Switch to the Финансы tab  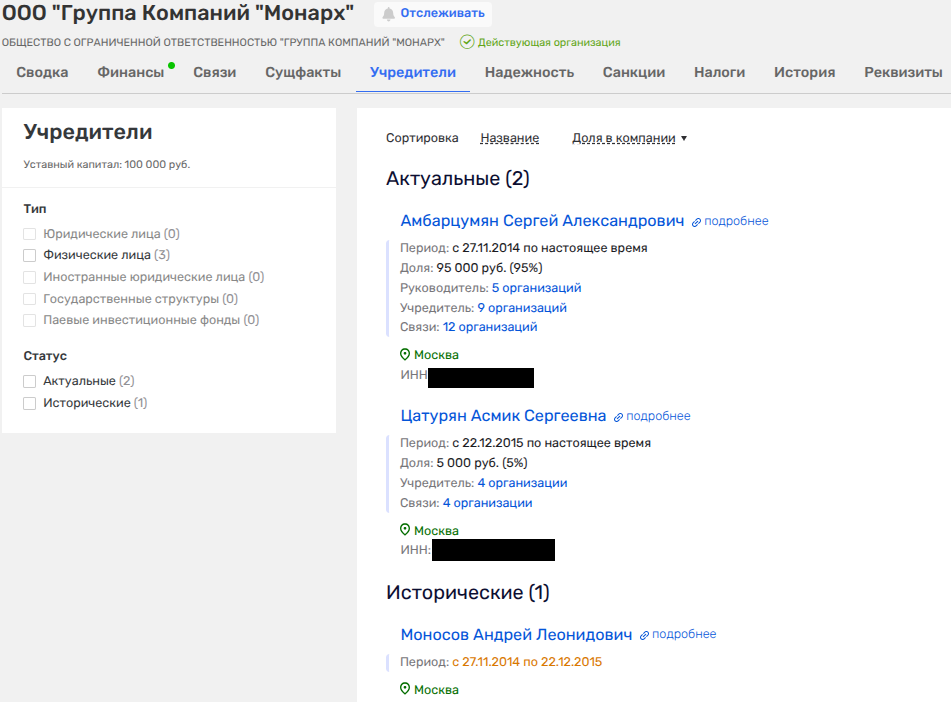coord(130,72)
